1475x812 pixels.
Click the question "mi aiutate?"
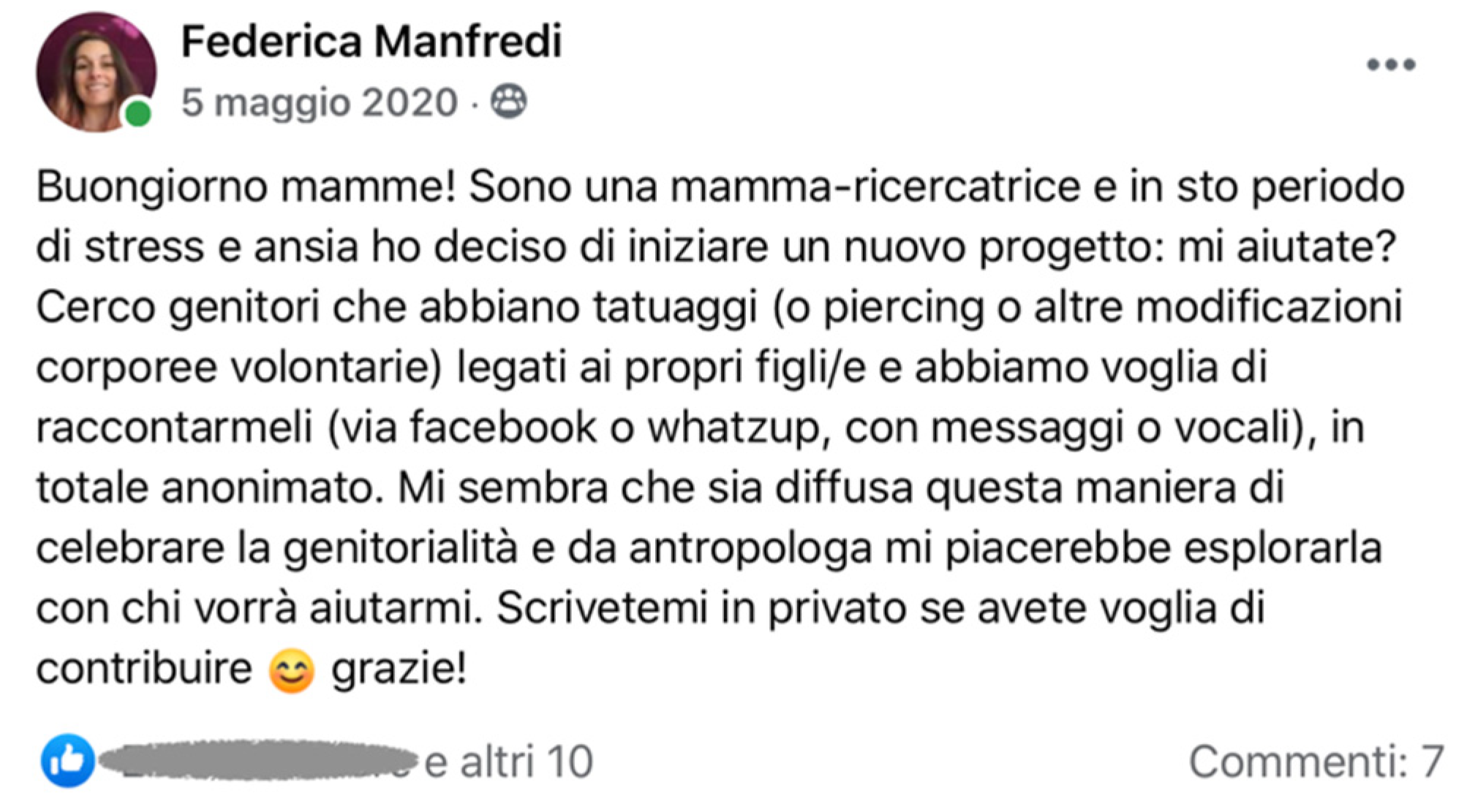tap(1286, 247)
